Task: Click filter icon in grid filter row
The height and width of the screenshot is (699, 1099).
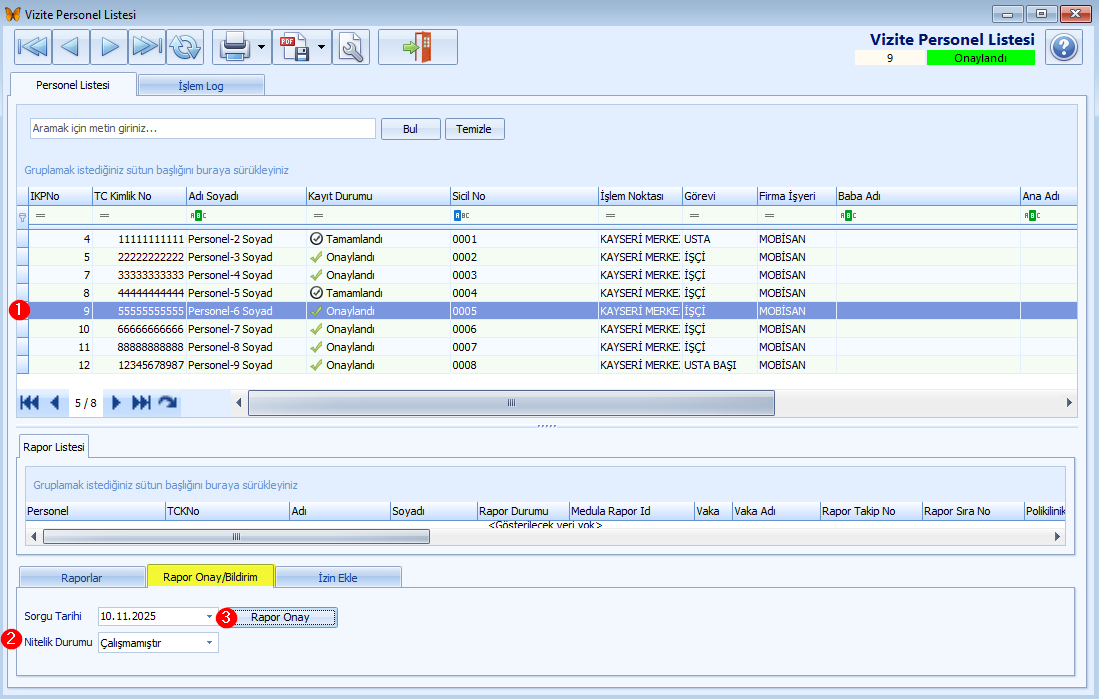Action: click(x=23, y=216)
